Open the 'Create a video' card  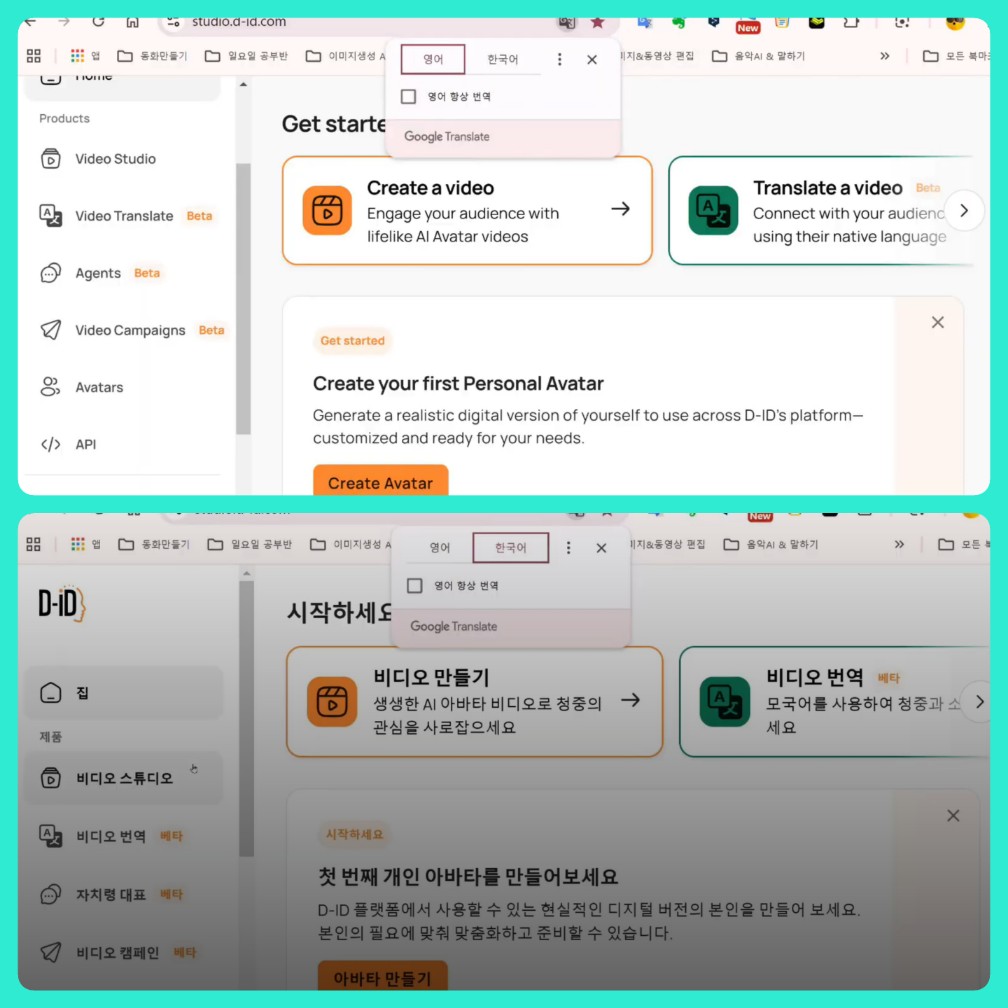[467, 211]
